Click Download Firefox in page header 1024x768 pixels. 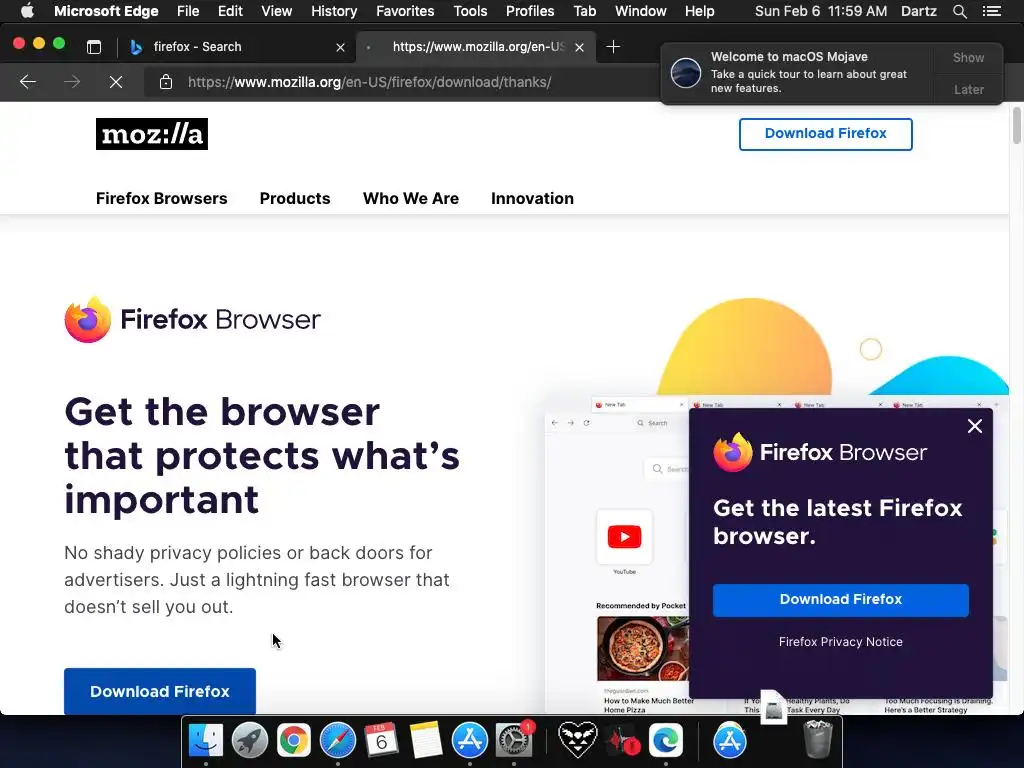pos(825,134)
